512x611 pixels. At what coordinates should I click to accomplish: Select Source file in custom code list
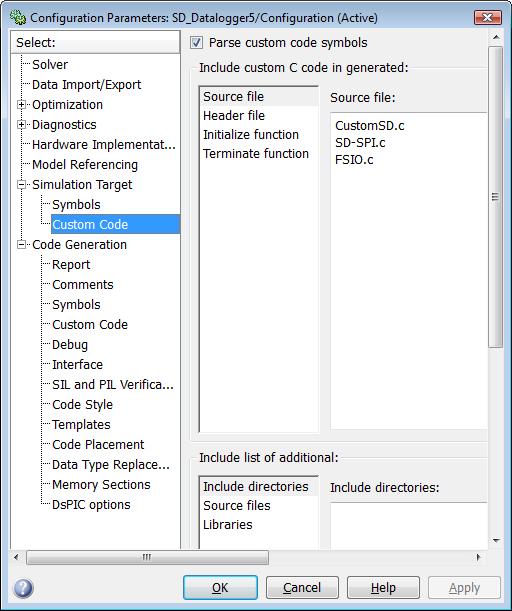click(259, 96)
